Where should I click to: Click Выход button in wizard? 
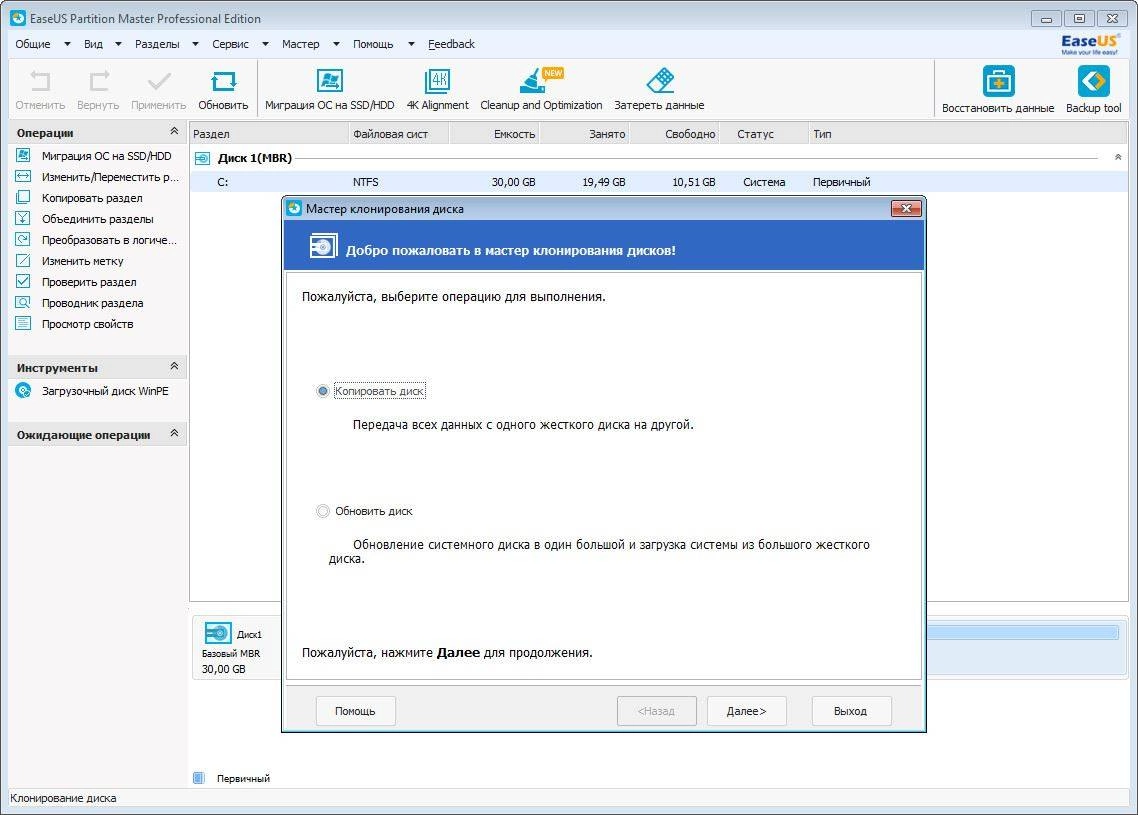pyautogui.click(x=851, y=711)
